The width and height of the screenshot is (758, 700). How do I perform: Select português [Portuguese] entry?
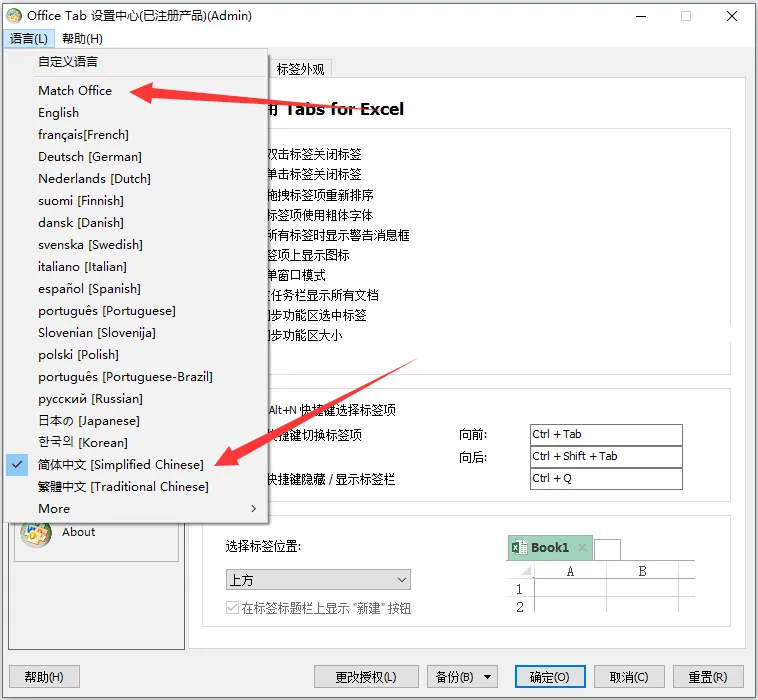[107, 310]
